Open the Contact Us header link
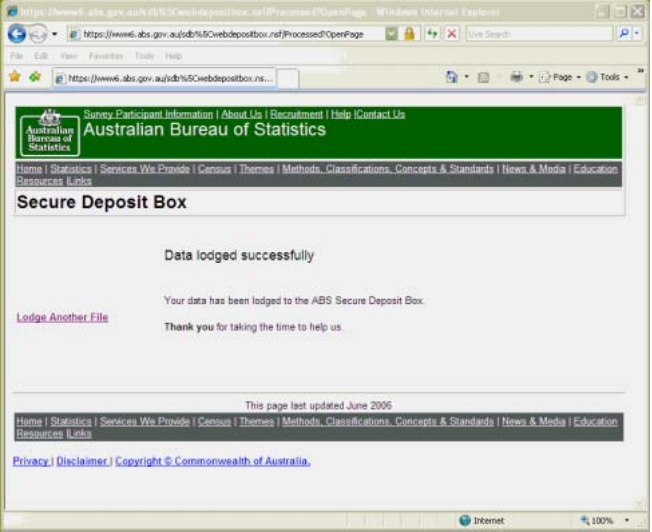Viewport: 652px width, 532px height. tap(380, 114)
